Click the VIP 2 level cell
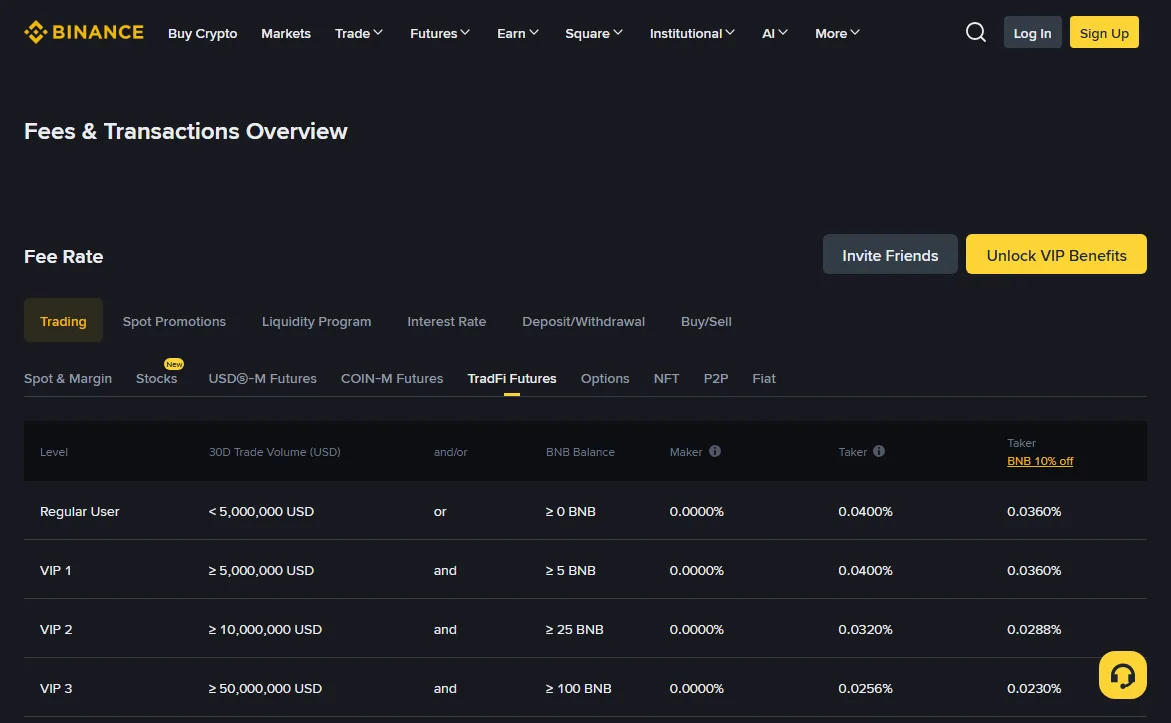 tap(56, 629)
